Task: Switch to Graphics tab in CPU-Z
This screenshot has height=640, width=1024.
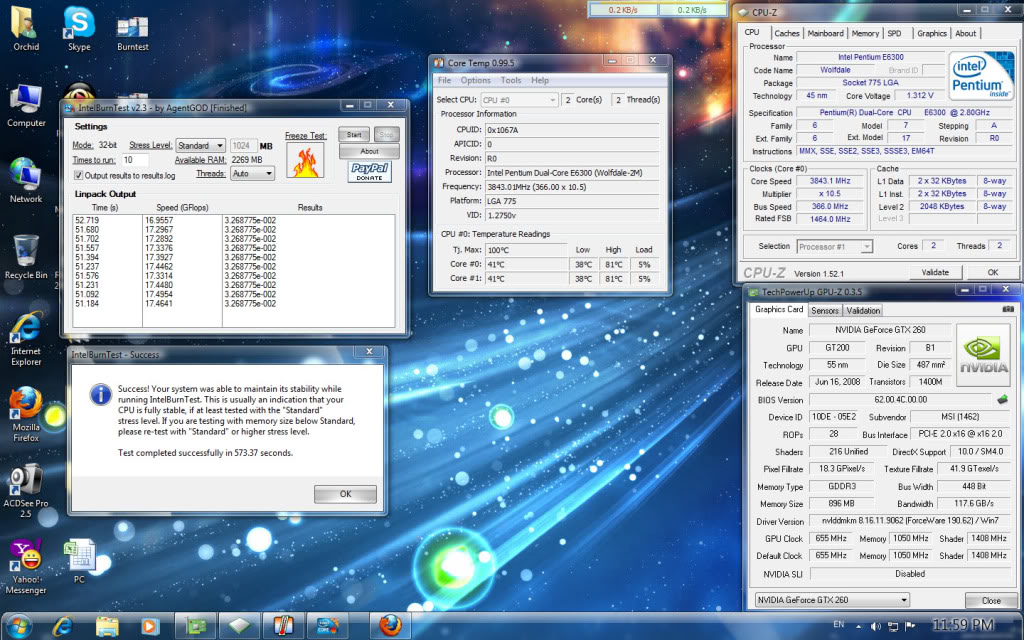Action: pos(931,33)
